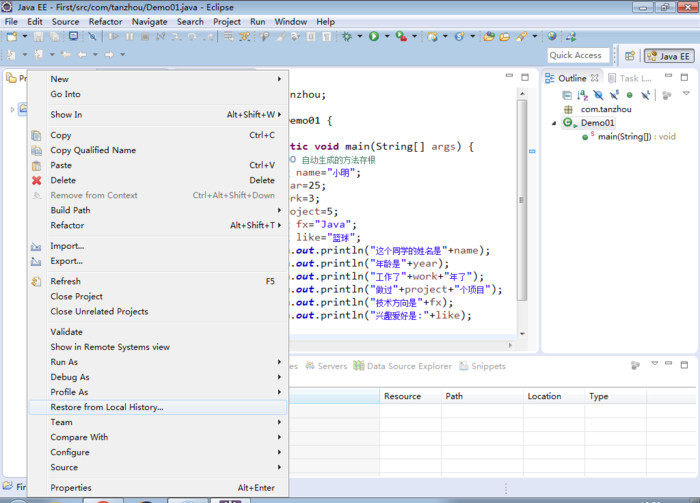This screenshot has width=700, height=503.
Task: Choose New in the context menu
Action: pos(158,79)
